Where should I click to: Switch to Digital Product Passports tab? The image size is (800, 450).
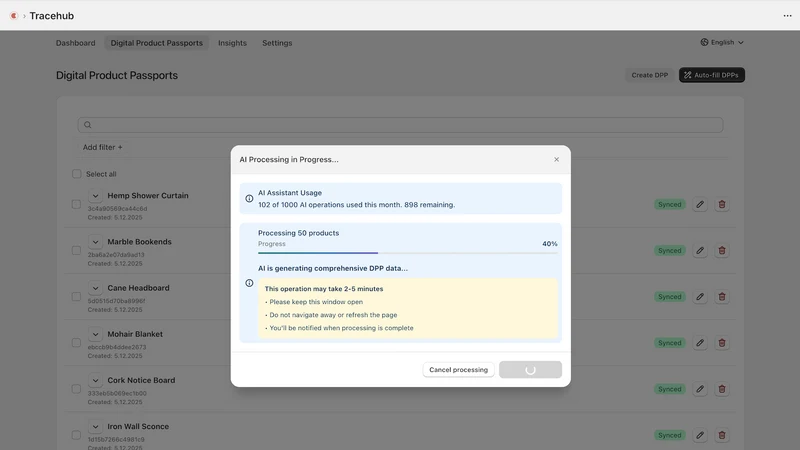click(x=157, y=43)
